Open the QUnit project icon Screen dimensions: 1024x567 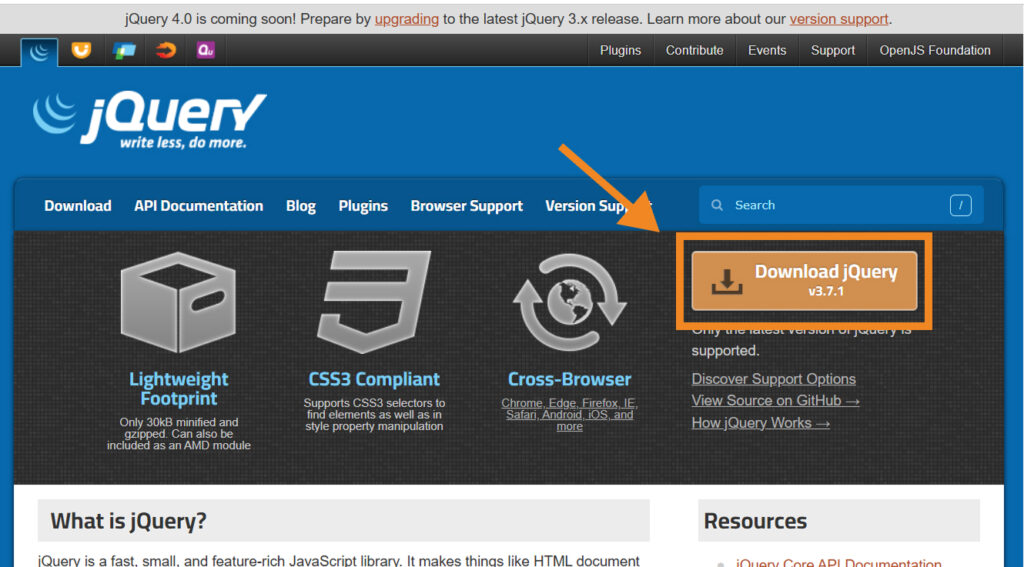pyautogui.click(x=206, y=50)
